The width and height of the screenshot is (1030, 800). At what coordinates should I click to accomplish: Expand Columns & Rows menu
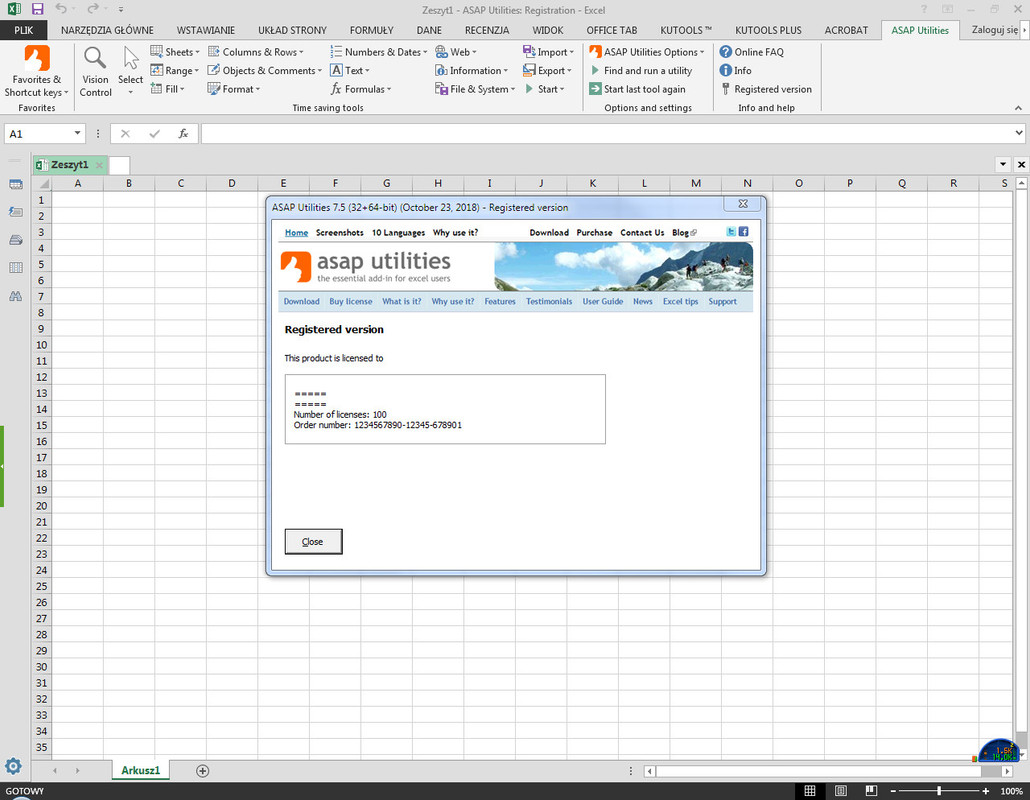(256, 52)
